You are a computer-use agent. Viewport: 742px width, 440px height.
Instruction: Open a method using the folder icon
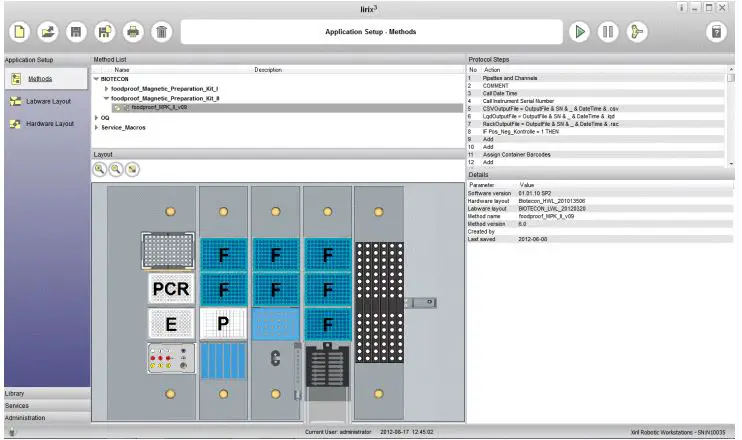click(48, 32)
